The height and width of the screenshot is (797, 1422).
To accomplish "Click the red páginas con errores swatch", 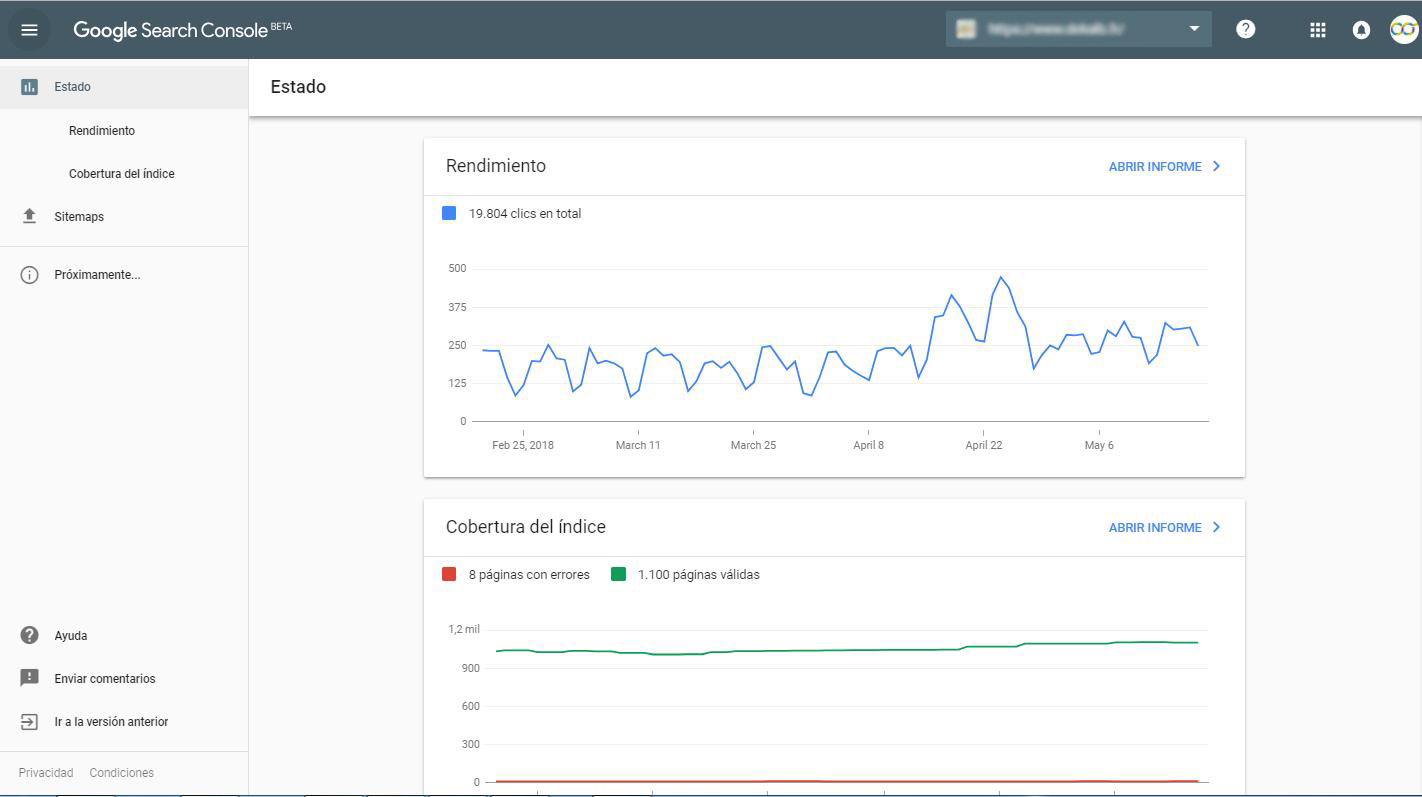I will tap(449, 574).
